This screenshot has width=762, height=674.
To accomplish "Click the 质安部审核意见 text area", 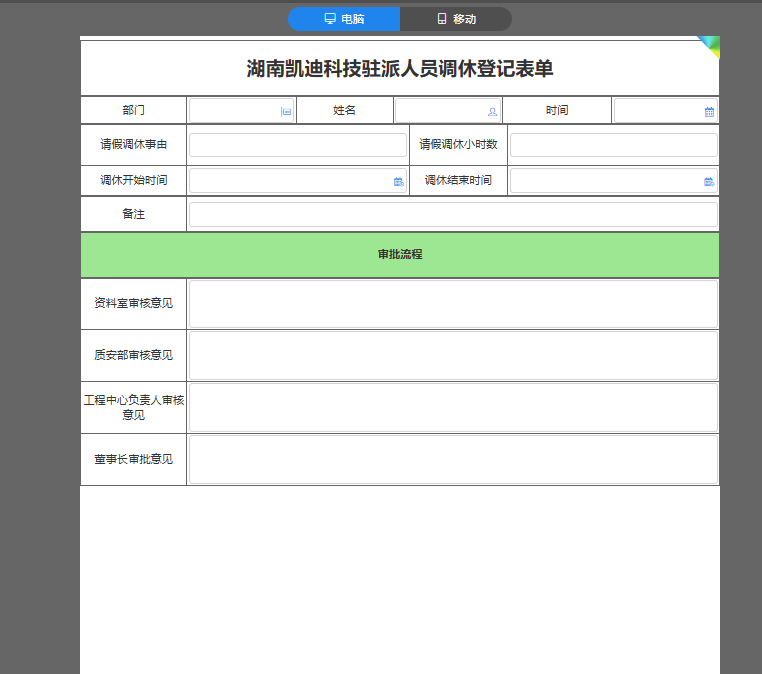I will [453, 355].
